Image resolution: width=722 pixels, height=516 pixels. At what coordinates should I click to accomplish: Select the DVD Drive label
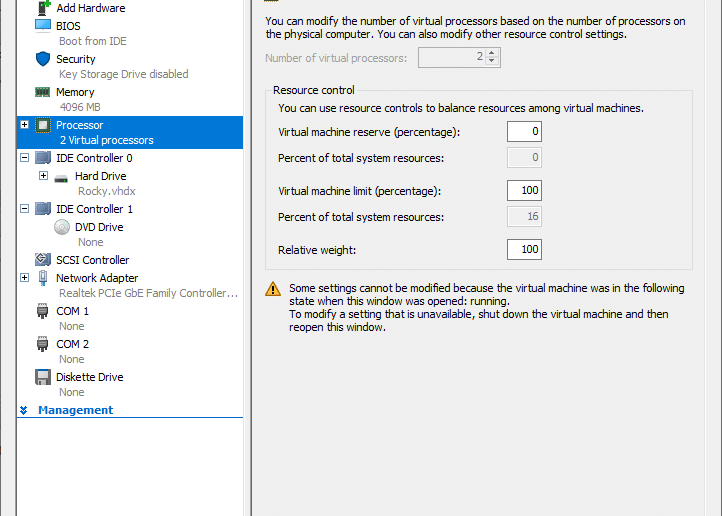point(99,227)
